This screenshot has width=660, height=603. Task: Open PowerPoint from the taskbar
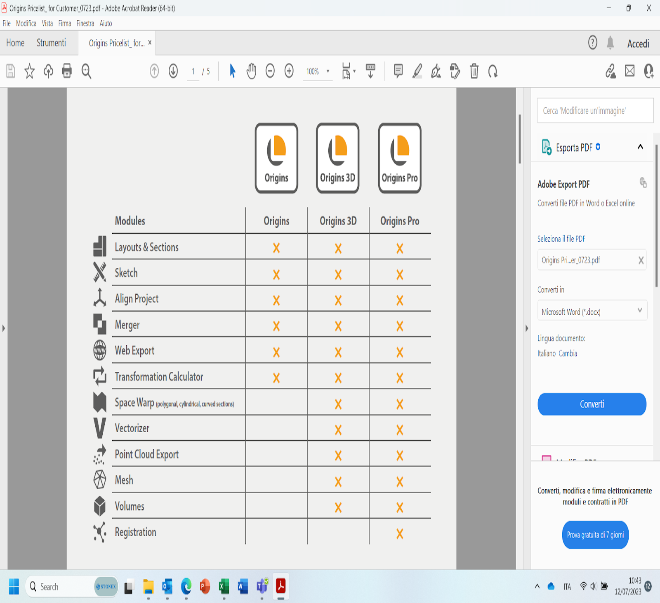(x=205, y=586)
